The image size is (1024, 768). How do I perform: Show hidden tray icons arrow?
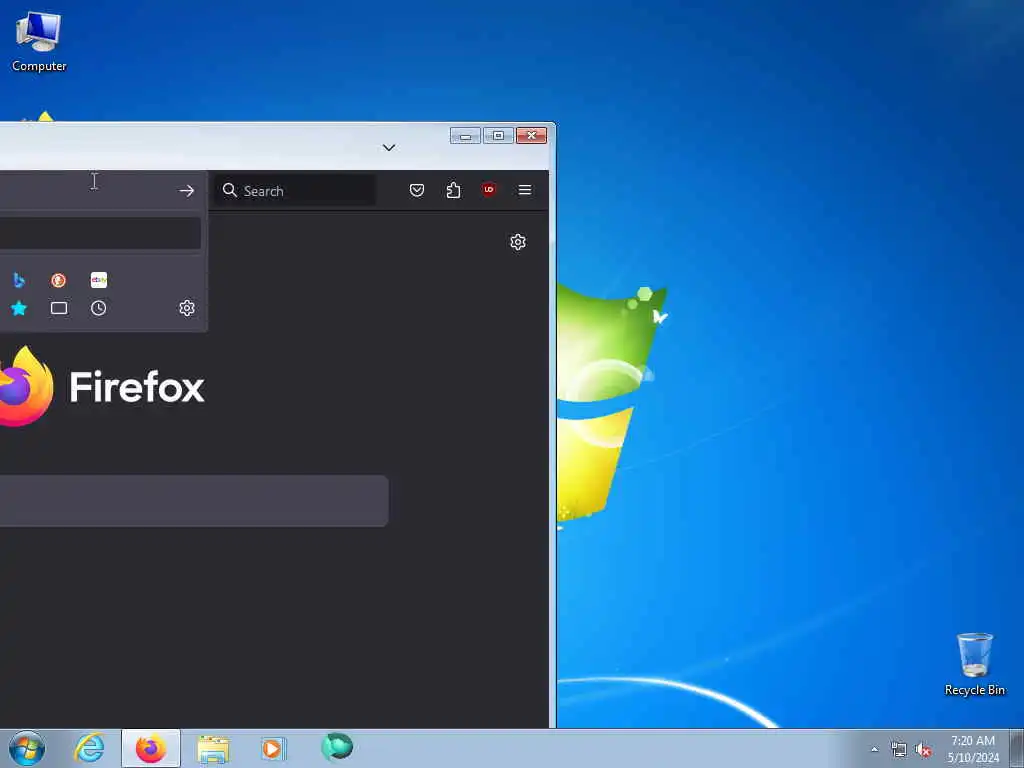click(874, 749)
